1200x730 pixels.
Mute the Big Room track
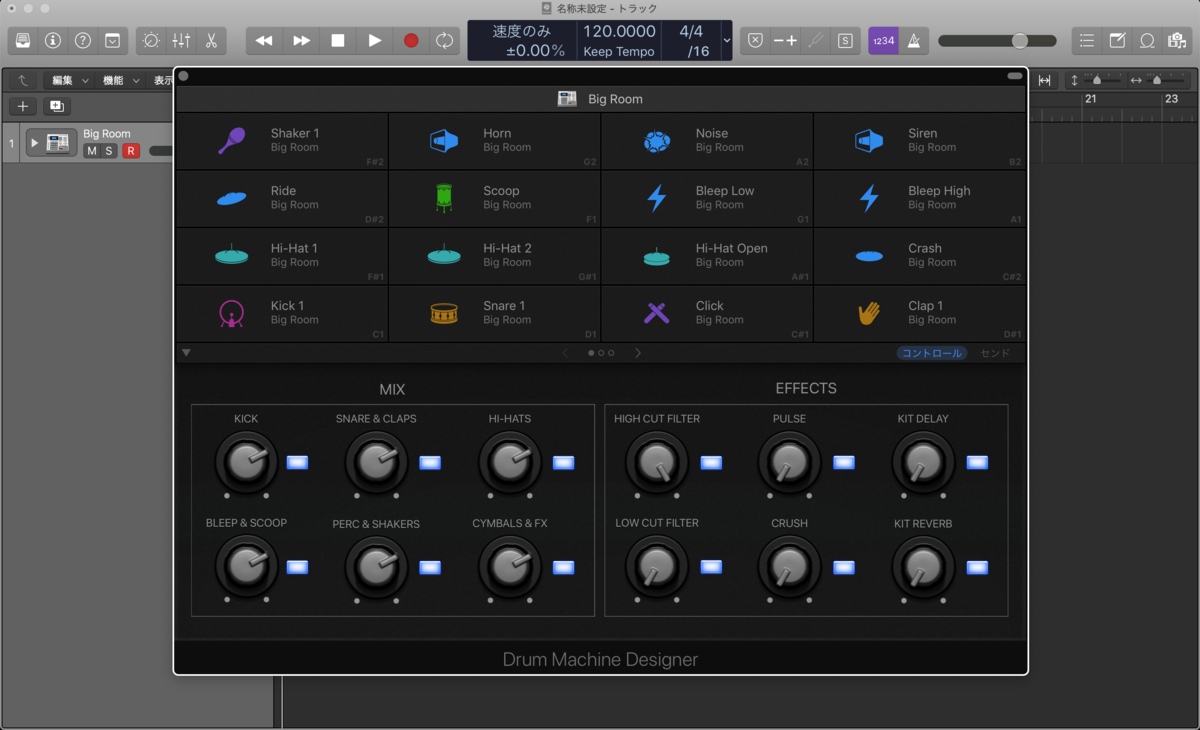coord(92,151)
